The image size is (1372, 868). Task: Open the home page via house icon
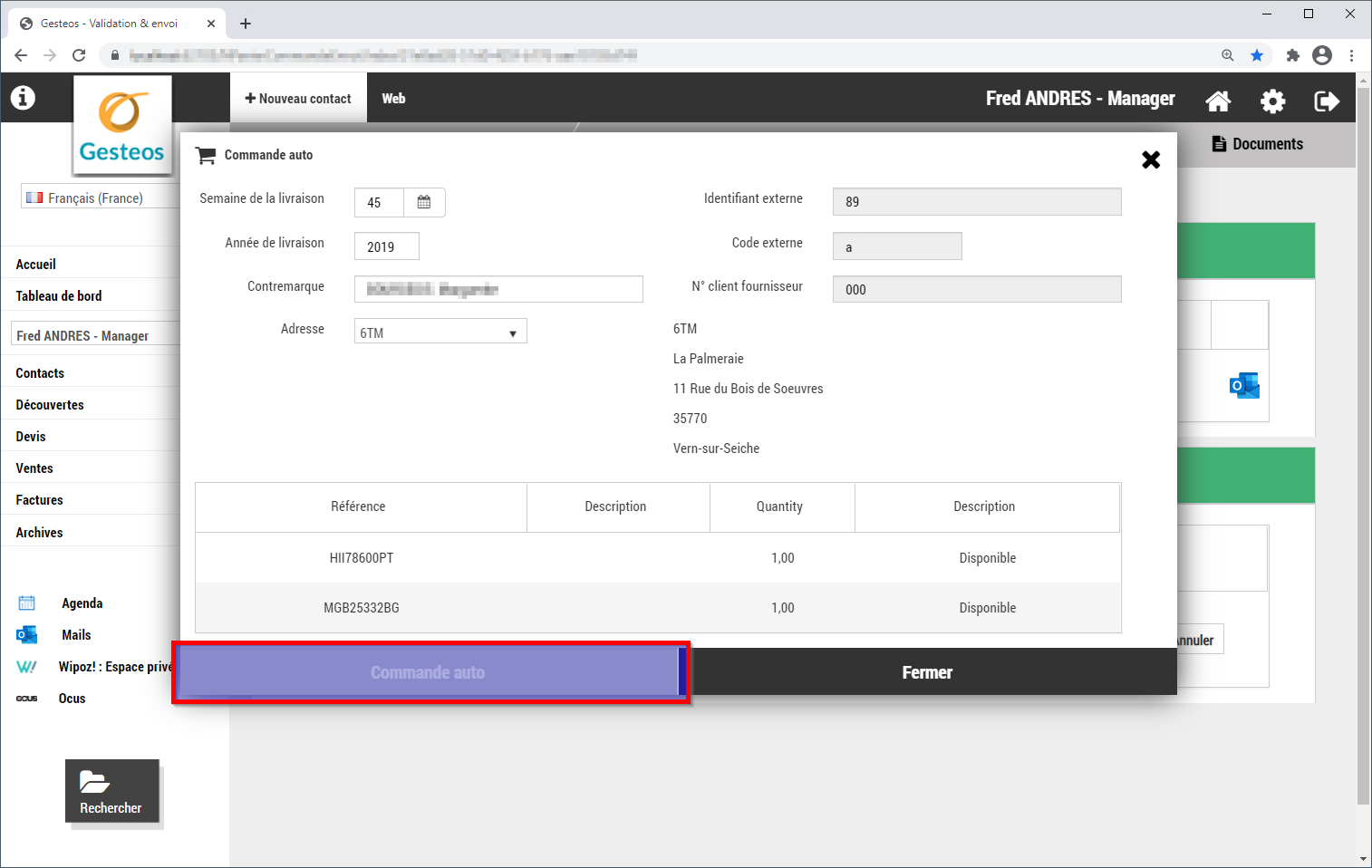coord(1218,101)
